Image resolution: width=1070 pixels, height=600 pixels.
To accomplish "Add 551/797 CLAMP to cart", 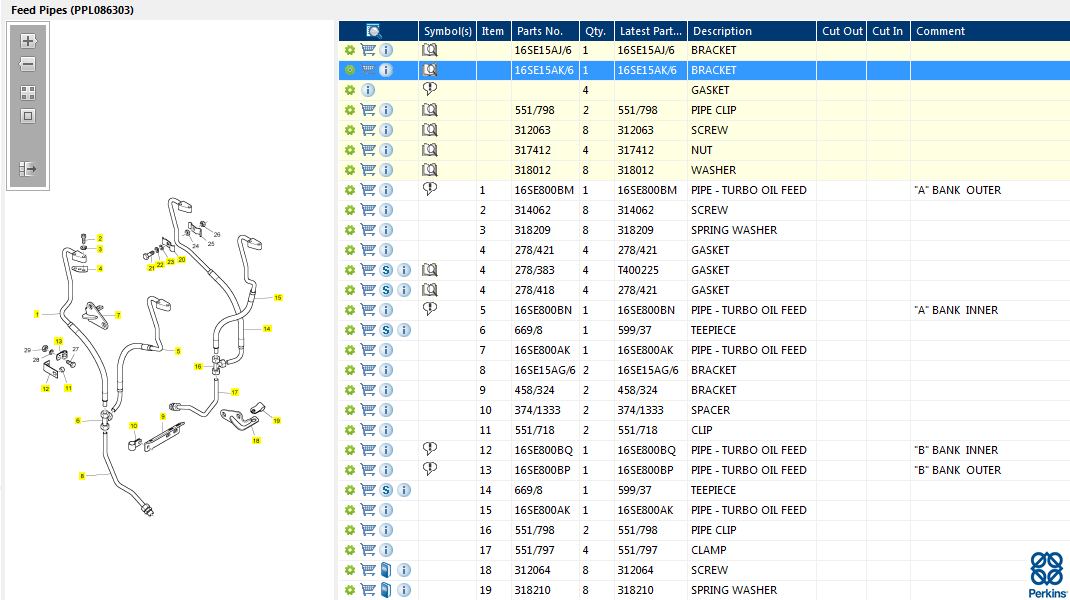I will pyautogui.click(x=368, y=550).
